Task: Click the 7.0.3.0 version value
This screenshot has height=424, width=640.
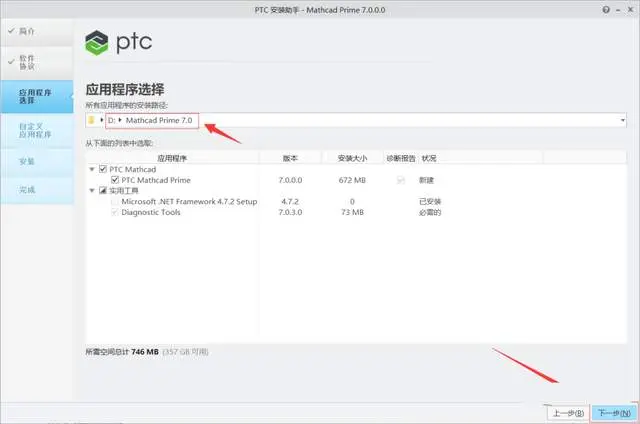Action: tap(290, 212)
